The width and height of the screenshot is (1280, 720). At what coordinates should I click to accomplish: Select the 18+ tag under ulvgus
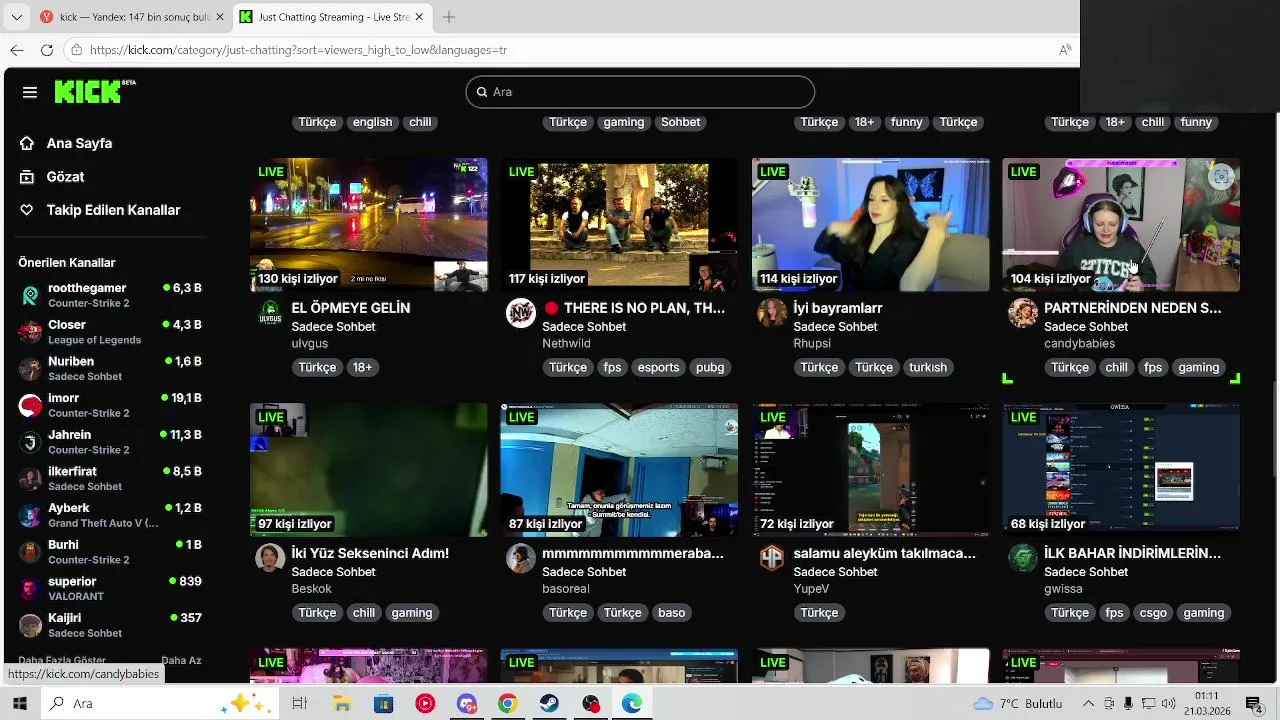coord(362,368)
